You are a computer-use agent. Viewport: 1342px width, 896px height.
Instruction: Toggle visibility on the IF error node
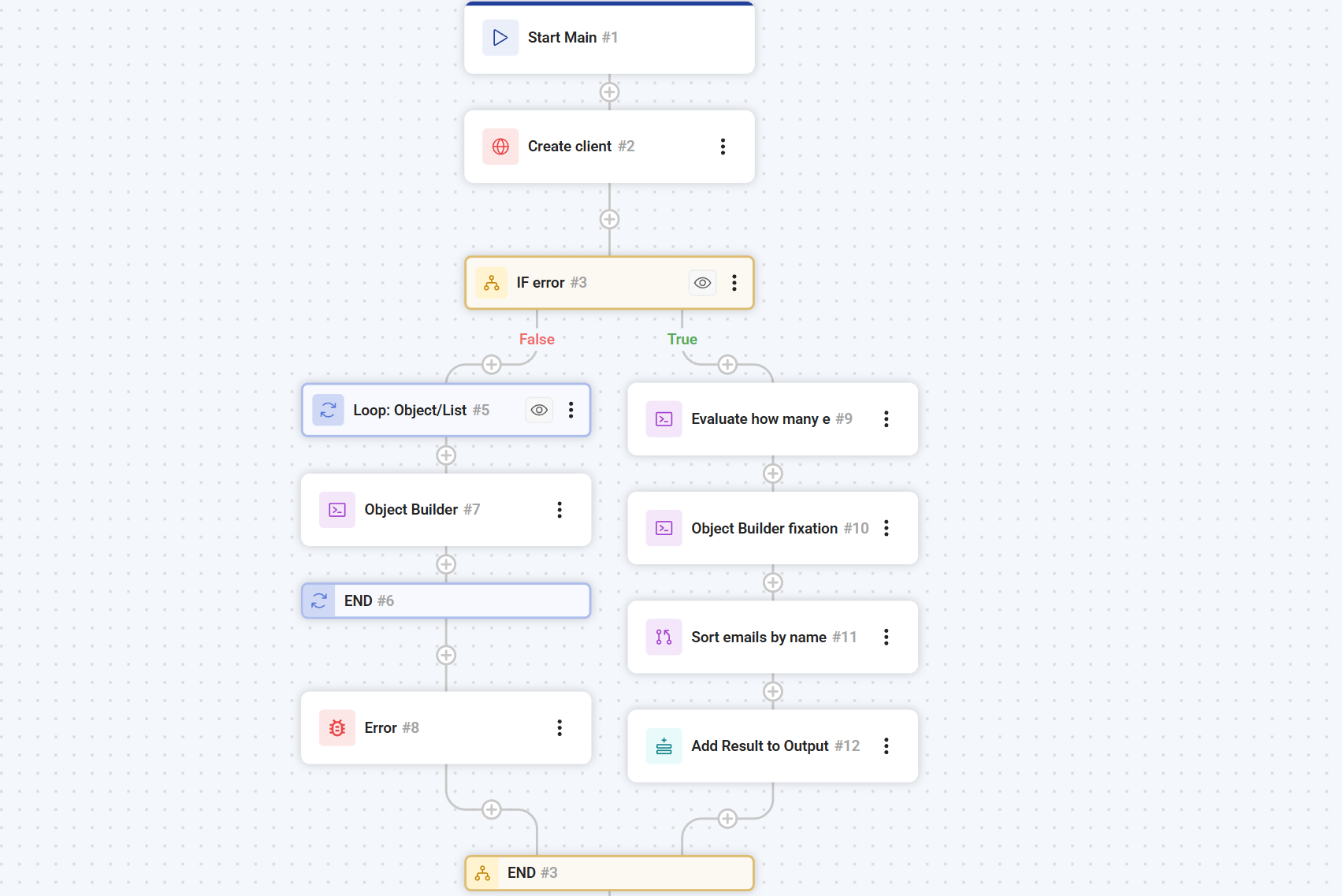click(x=702, y=282)
